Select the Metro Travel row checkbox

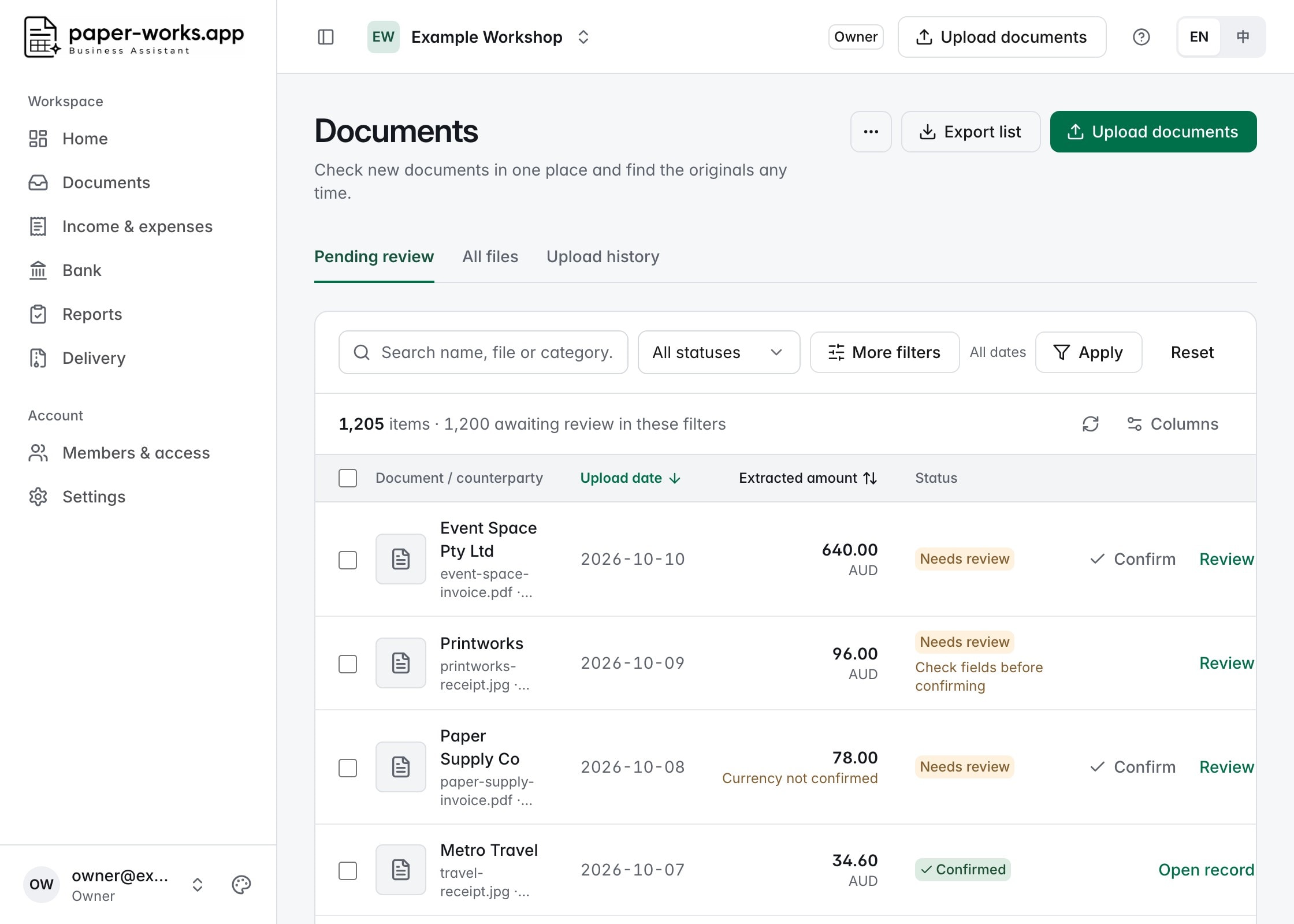pos(348,870)
